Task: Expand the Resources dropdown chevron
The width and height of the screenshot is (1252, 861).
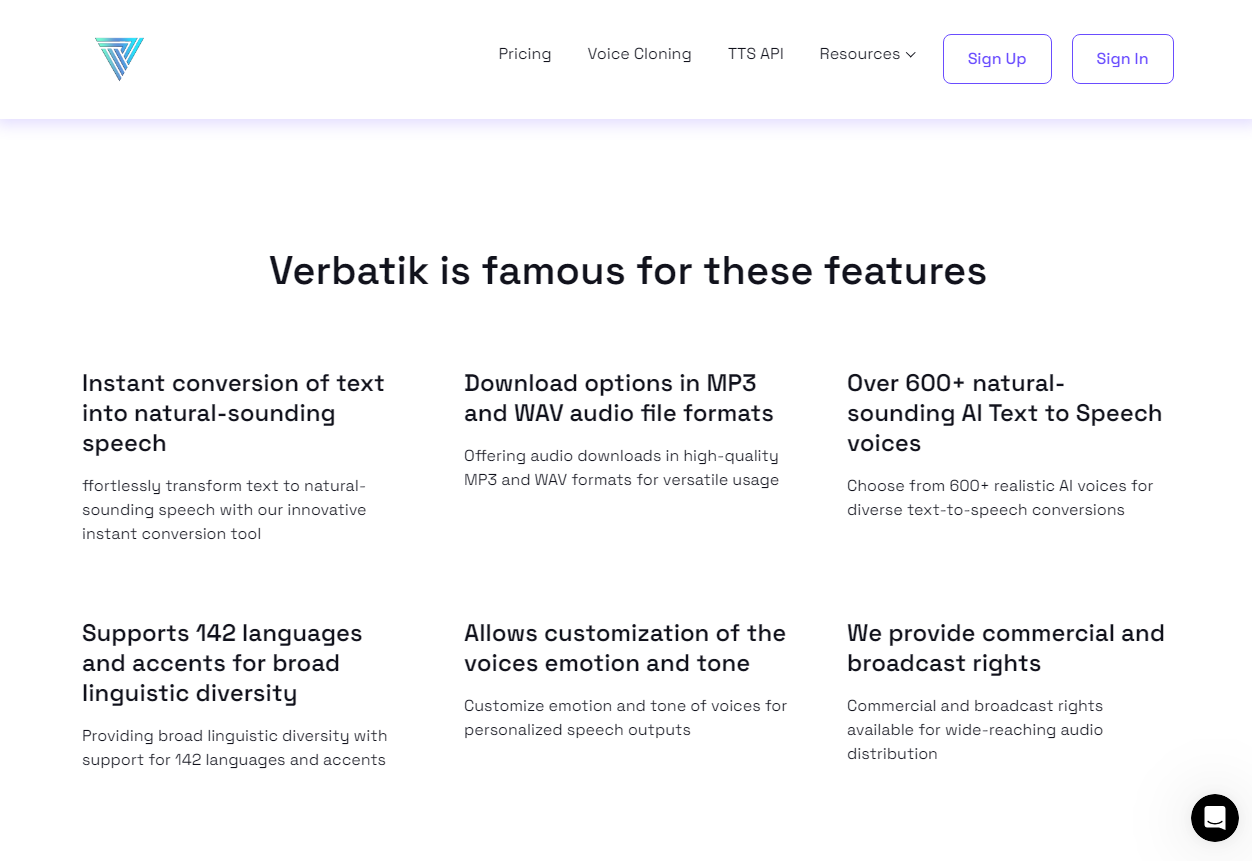Action: pos(911,55)
